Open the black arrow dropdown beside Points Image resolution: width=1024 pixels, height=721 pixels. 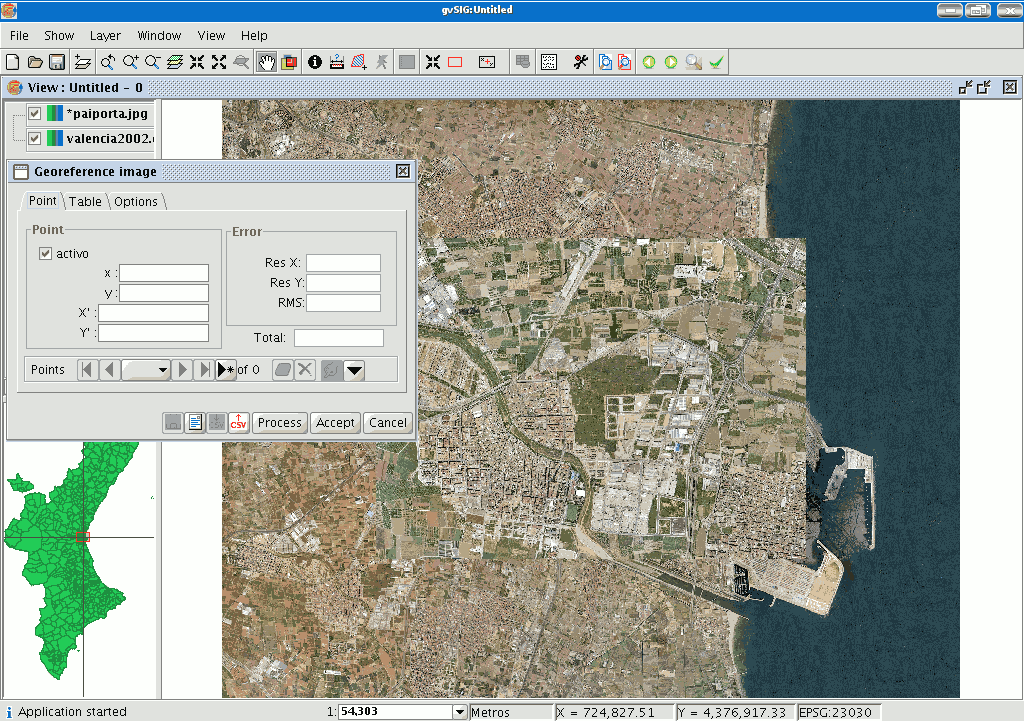tap(354, 370)
